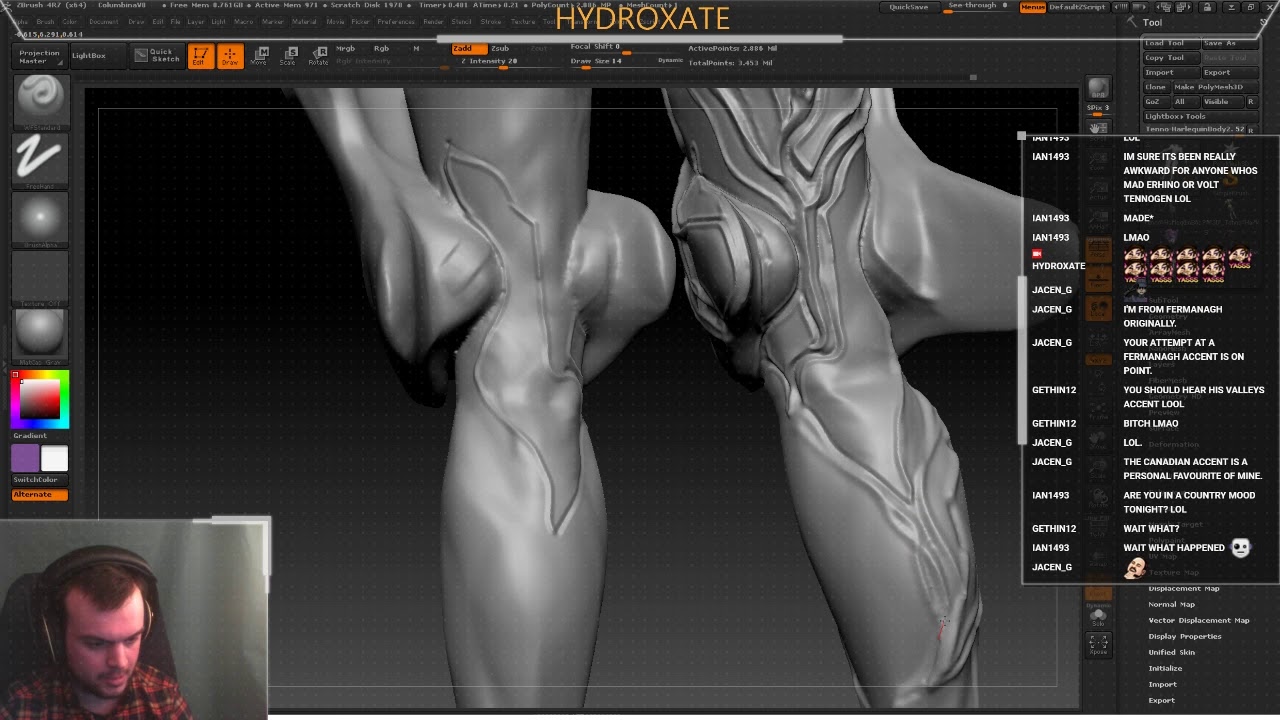Open the empty texture slot
1280x720 pixels.
coord(40,279)
